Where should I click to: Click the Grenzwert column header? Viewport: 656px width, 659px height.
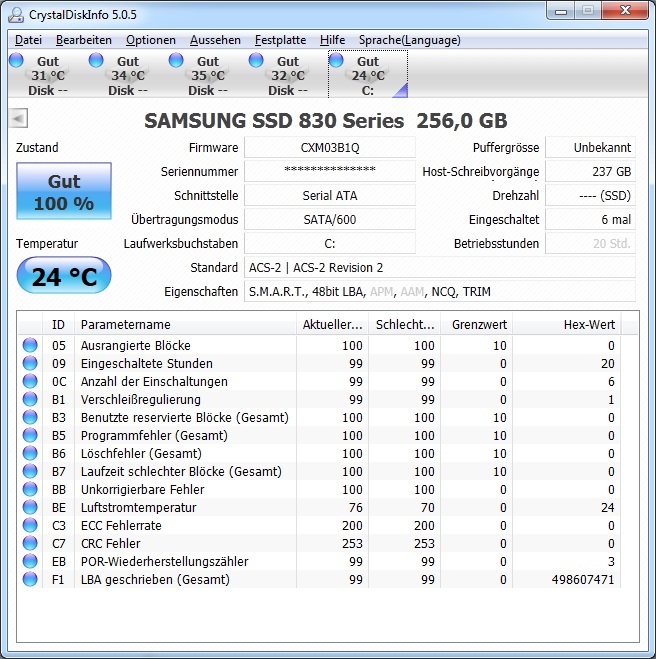pyautogui.click(x=477, y=324)
